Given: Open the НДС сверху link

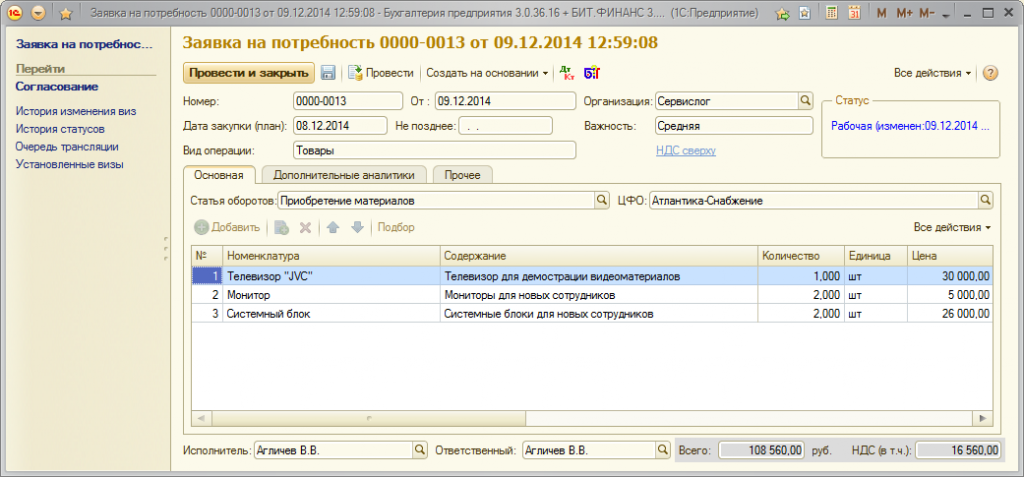Looking at the screenshot, I should 685,150.
